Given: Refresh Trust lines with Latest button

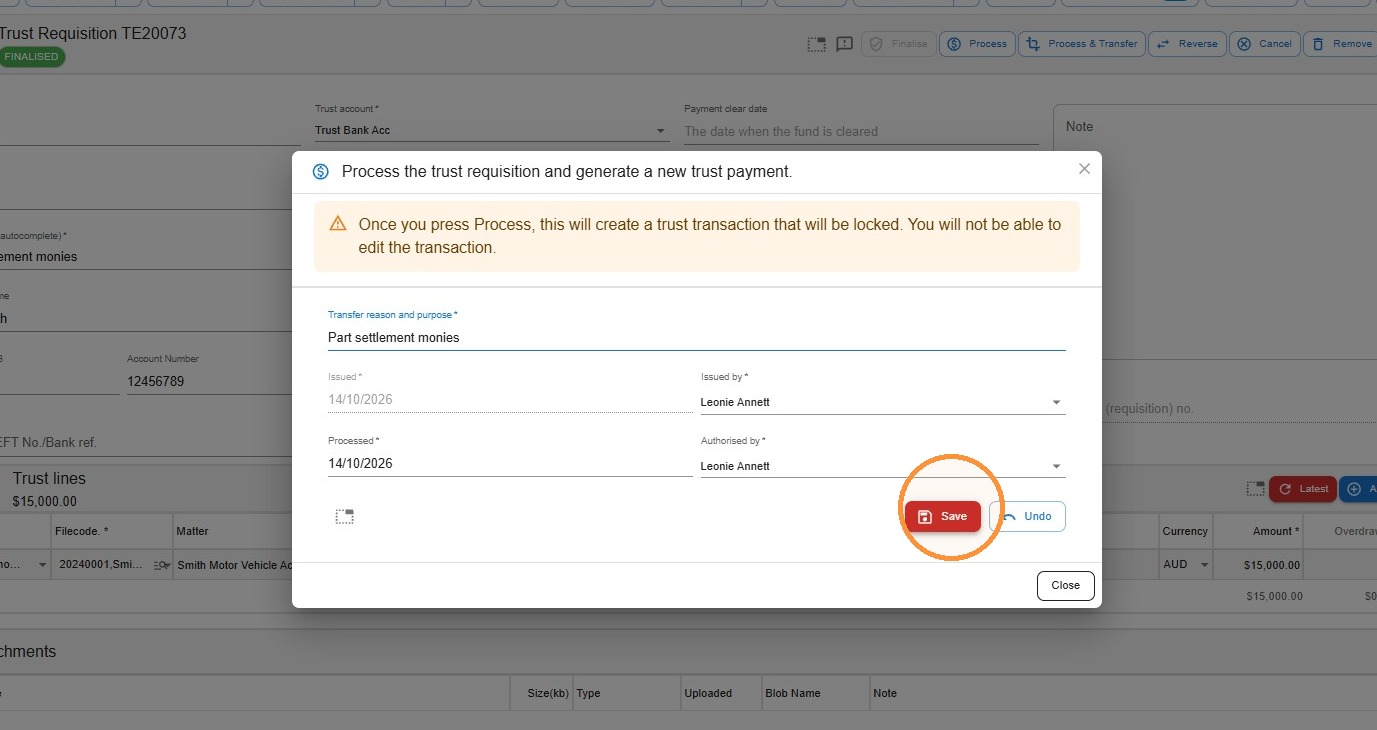Looking at the screenshot, I should (1303, 489).
